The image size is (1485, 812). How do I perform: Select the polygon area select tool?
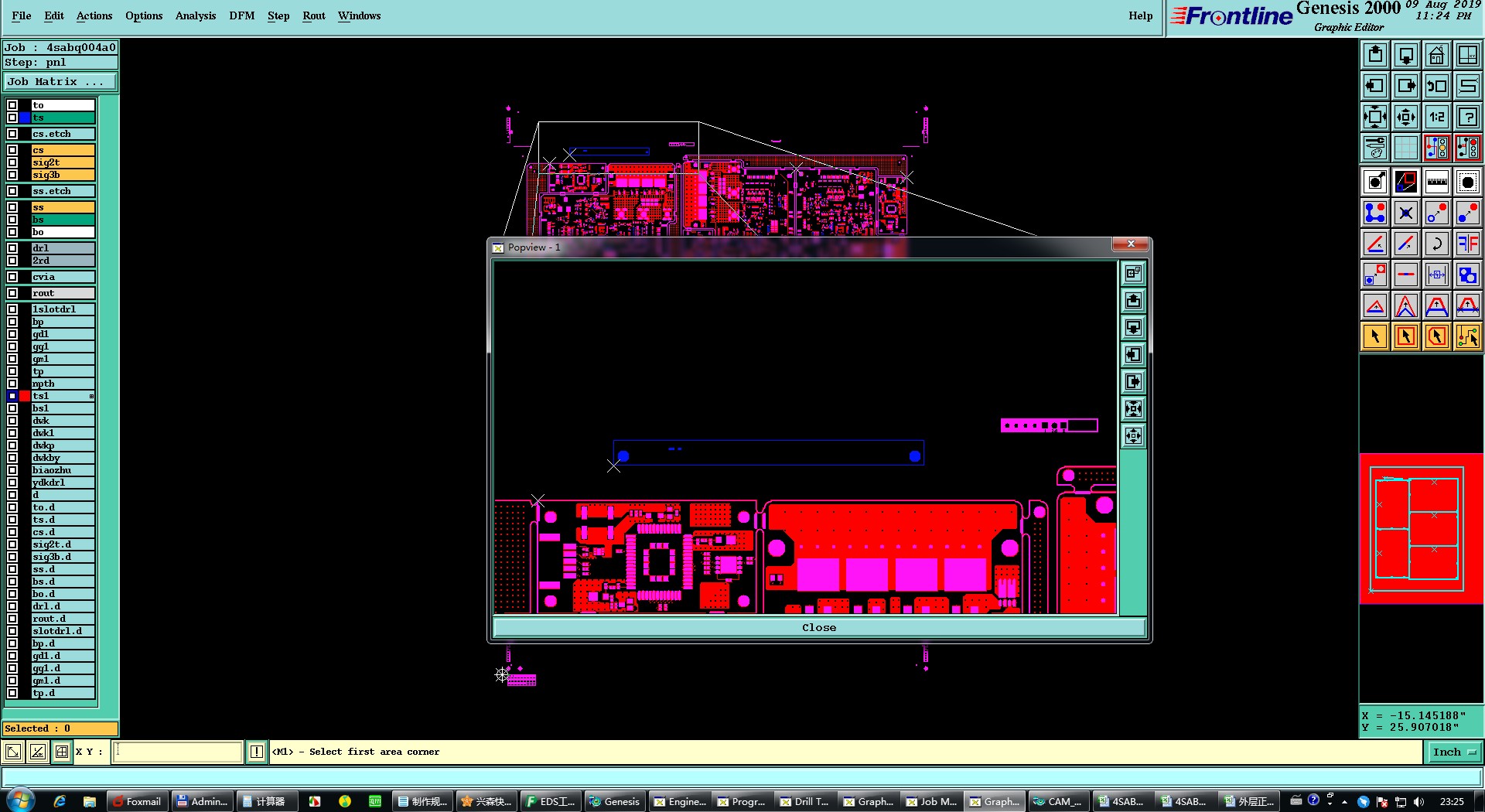pyautogui.click(x=1437, y=336)
